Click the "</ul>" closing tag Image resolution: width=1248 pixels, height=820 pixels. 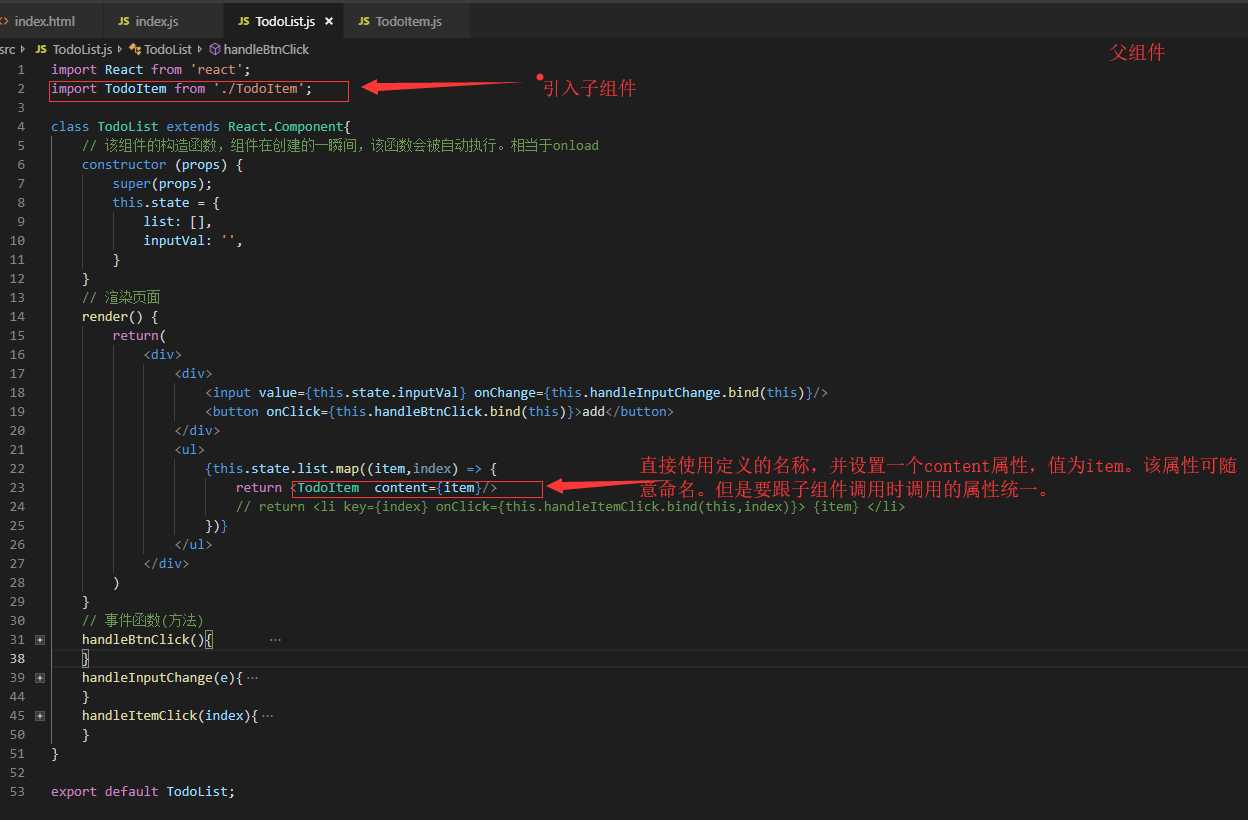click(x=193, y=544)
